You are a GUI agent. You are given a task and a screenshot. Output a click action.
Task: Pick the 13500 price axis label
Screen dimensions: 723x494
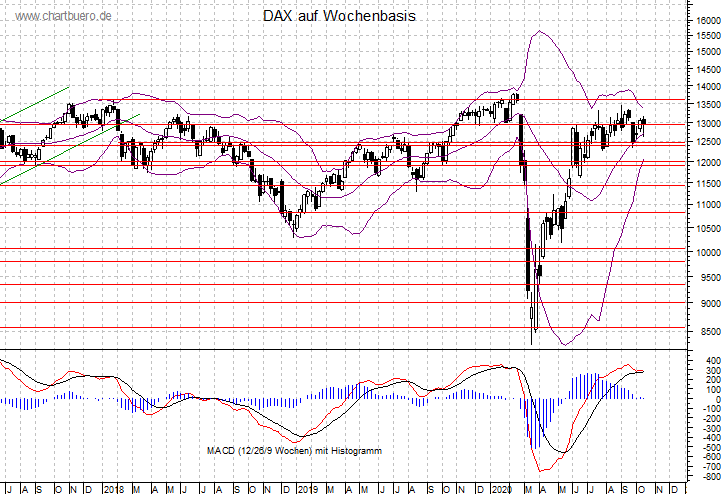(x=709, y=105)
